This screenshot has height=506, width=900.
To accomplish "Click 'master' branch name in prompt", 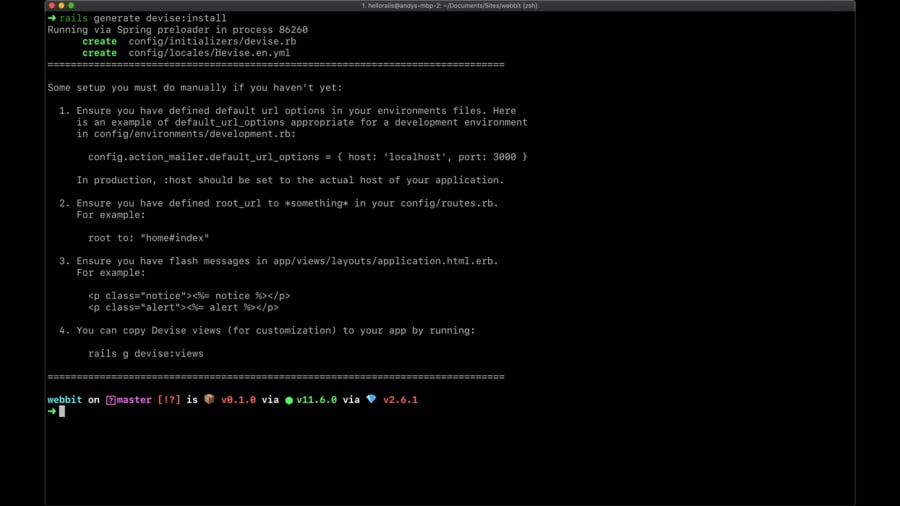I will point(134,400).
